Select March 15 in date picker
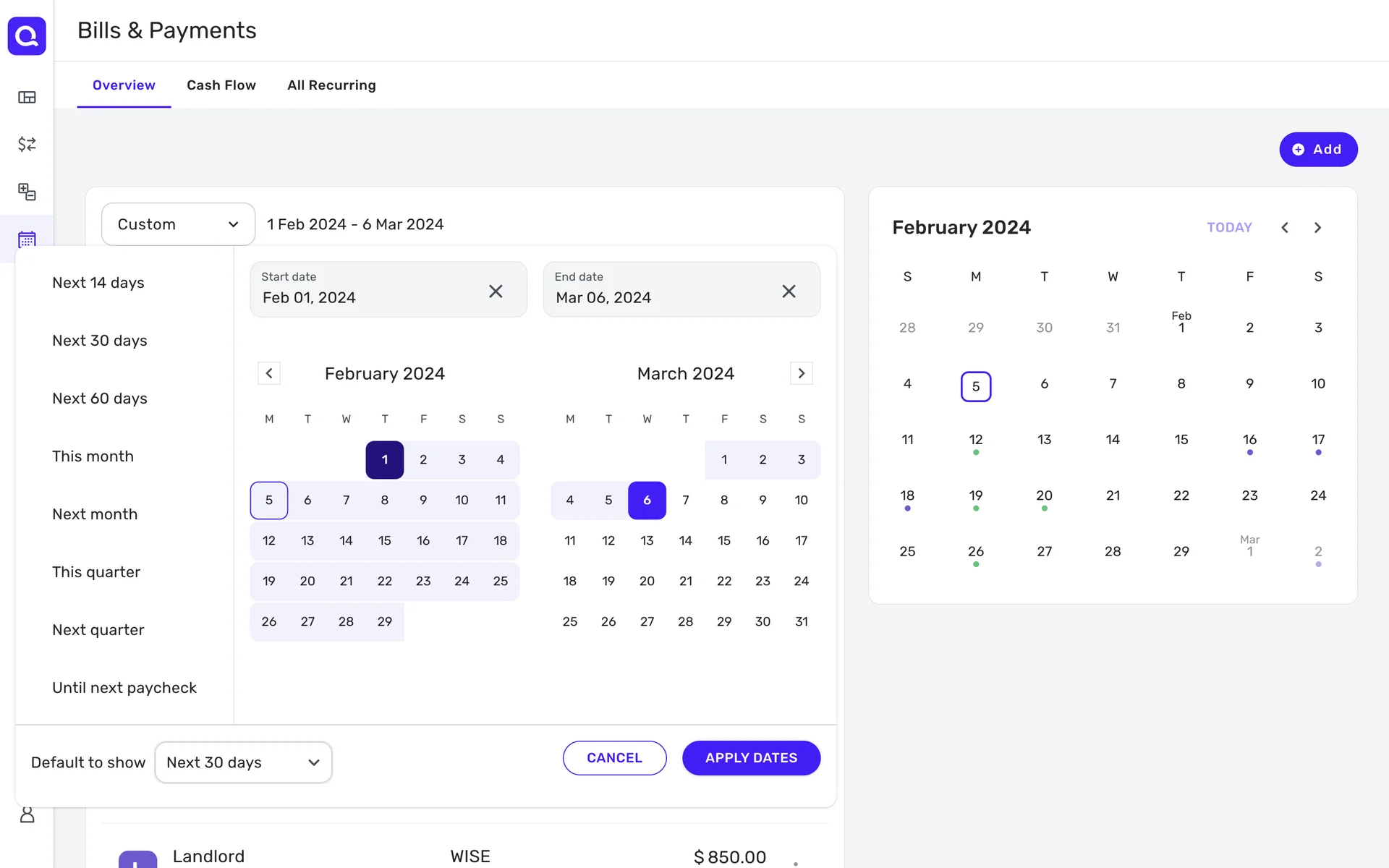This screenshot has height=868, width=1389. point(724,540)
